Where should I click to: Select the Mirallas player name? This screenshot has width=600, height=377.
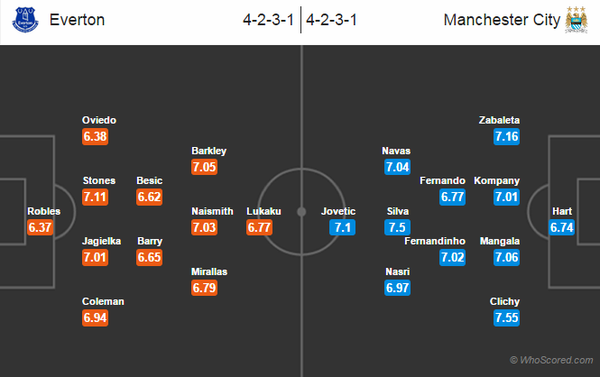(x=209, y=272)
